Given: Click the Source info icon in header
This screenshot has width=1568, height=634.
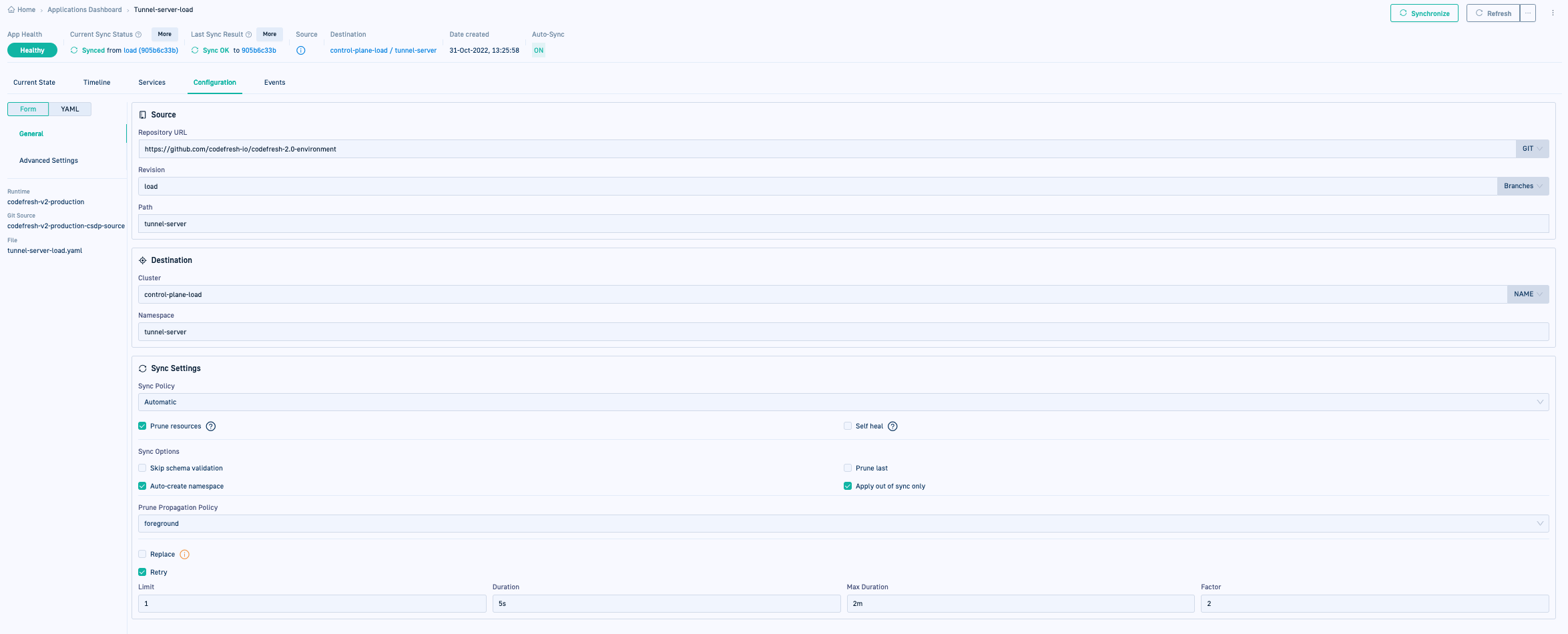Looking at the screenshot, I should [x=301, y=51].
